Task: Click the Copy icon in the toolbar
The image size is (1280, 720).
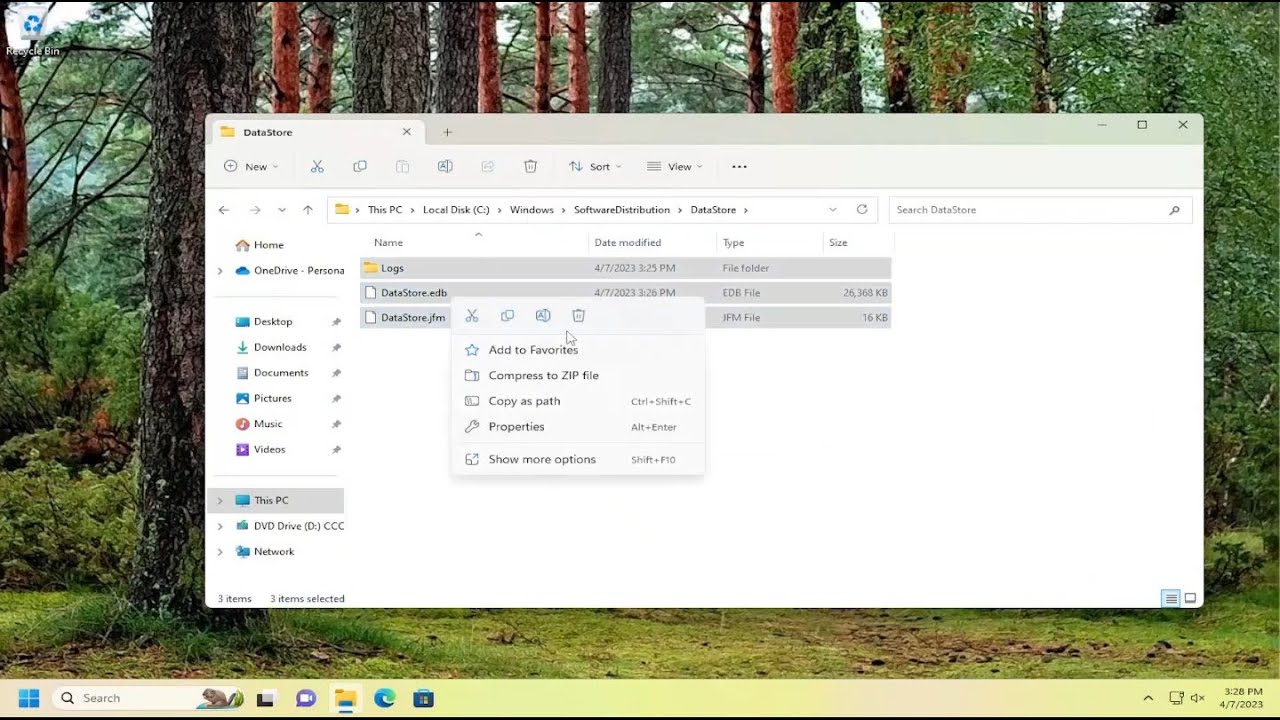Action: pos(360,167)
